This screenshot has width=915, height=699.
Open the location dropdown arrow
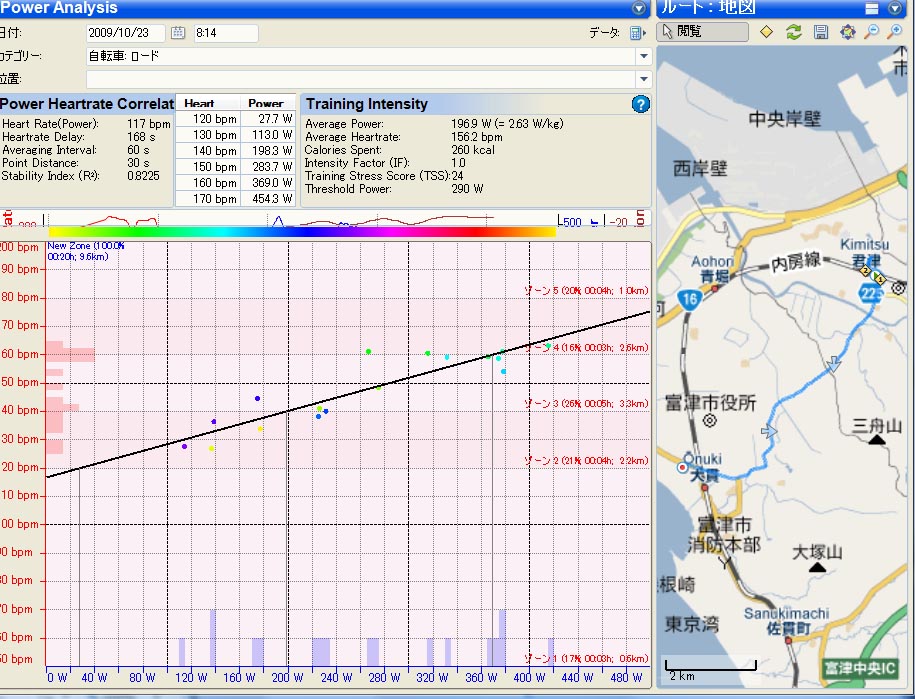643,79
